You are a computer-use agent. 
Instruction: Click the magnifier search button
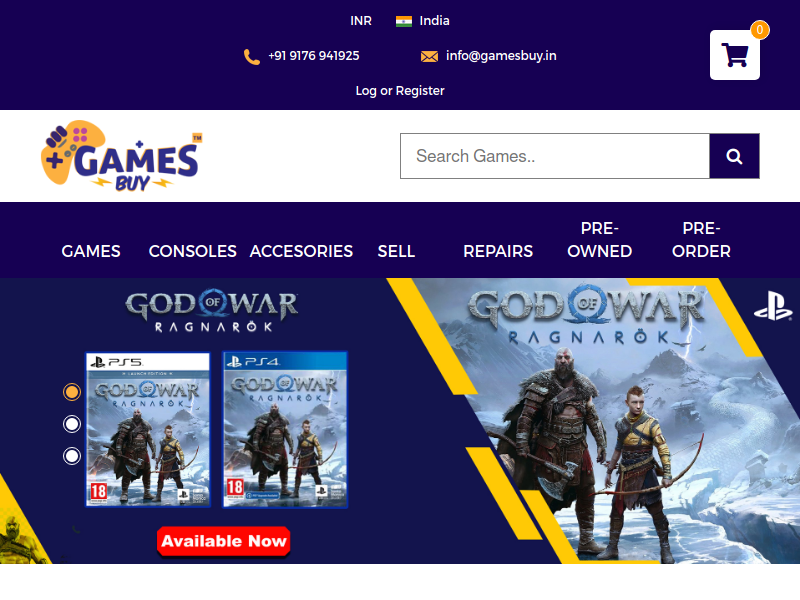[x=734, y=156]
